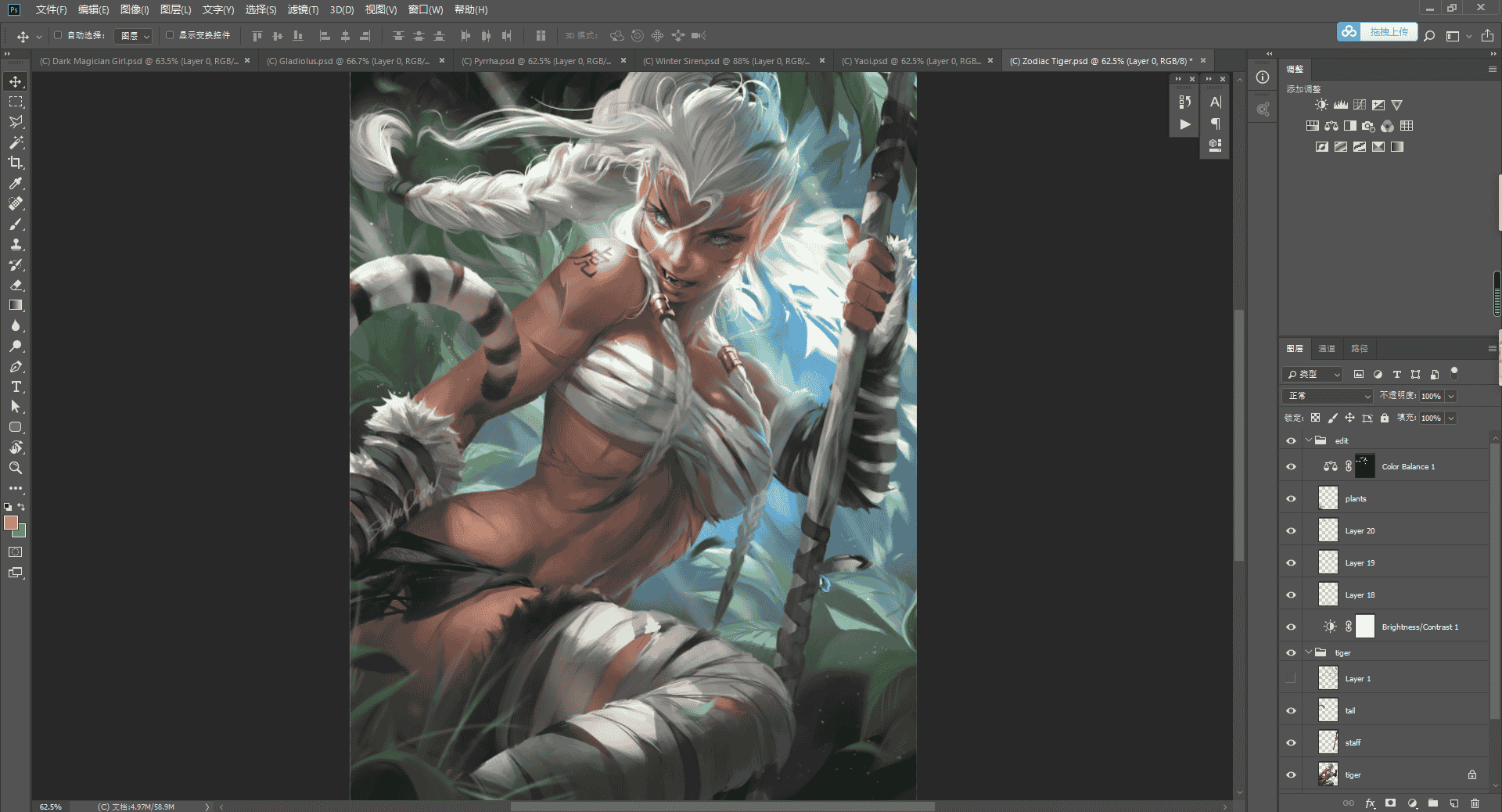Select the Clone Stamp tool
The height and width of the screenshot is (812, 1502).
click(x=16, y=244)
